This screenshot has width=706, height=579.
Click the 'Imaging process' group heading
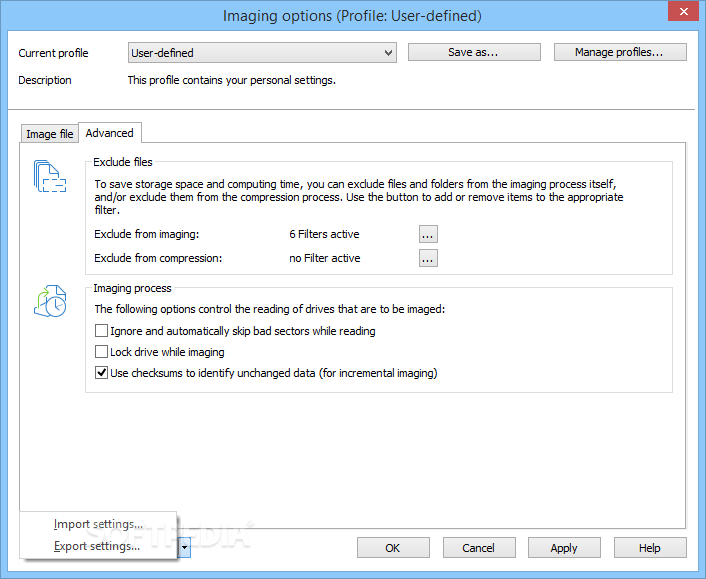132,288
